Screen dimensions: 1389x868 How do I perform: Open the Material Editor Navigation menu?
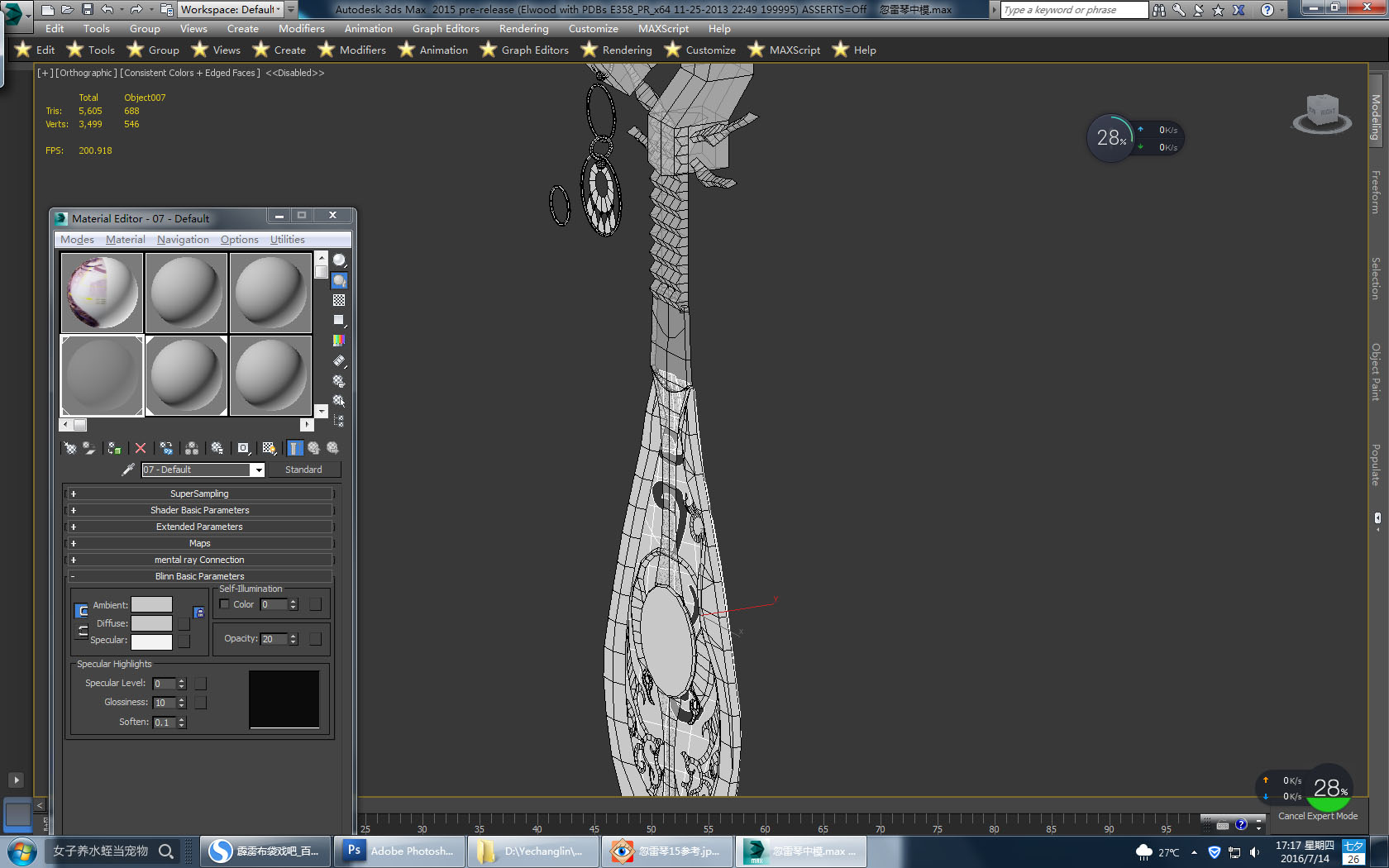pos(183,240)
